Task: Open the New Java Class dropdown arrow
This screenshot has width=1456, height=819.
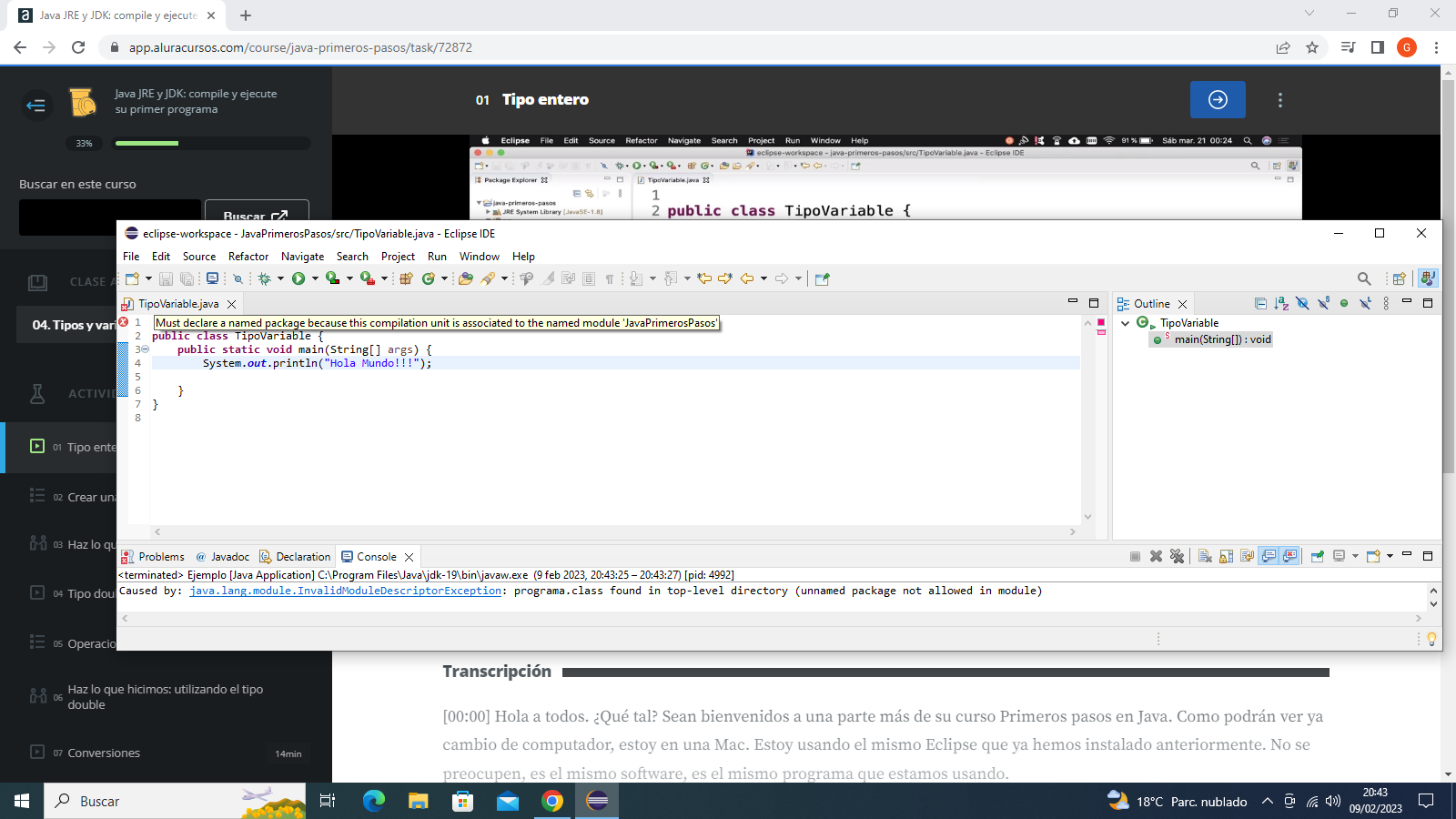Action: point(444,278)
